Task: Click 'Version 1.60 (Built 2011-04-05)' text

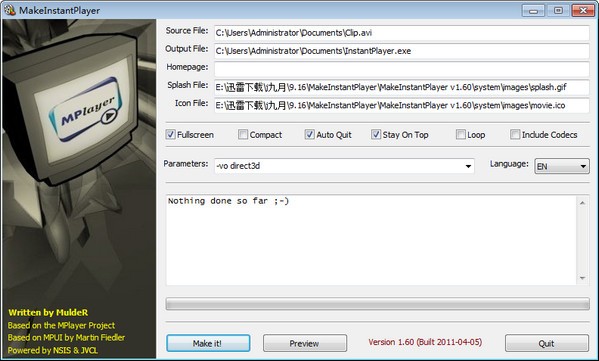Action: [425, 342]
